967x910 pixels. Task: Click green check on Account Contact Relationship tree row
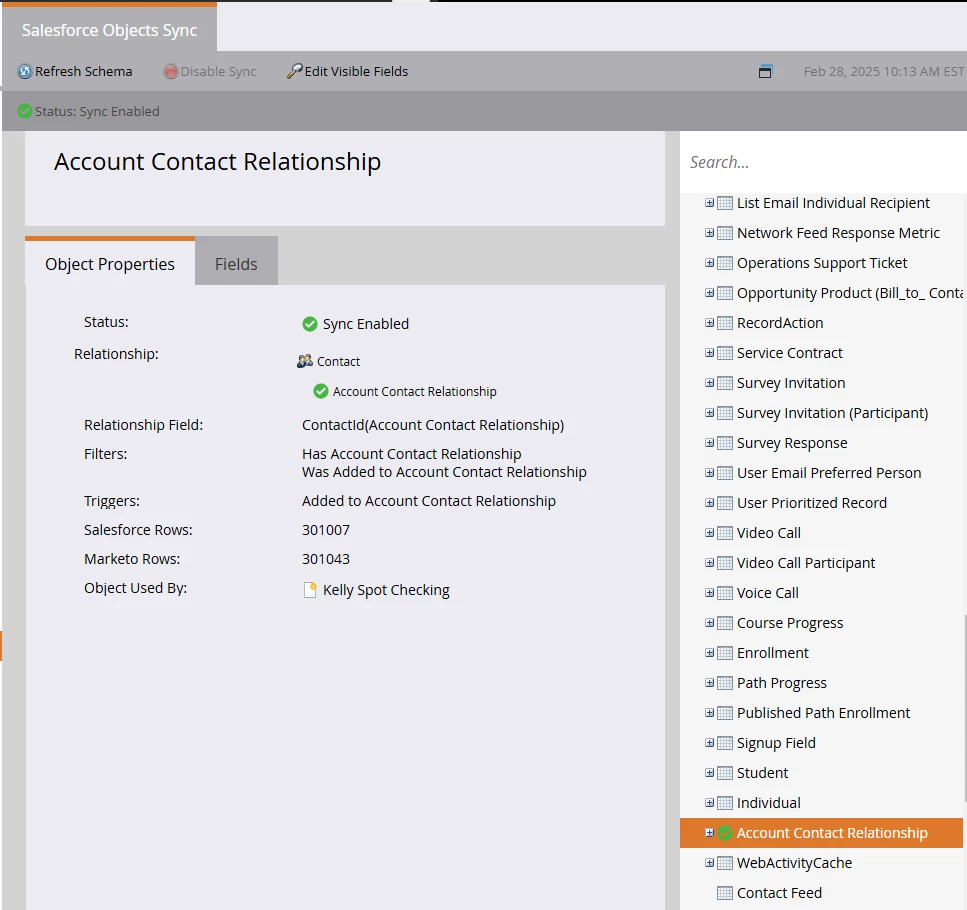tap(725, 833)
